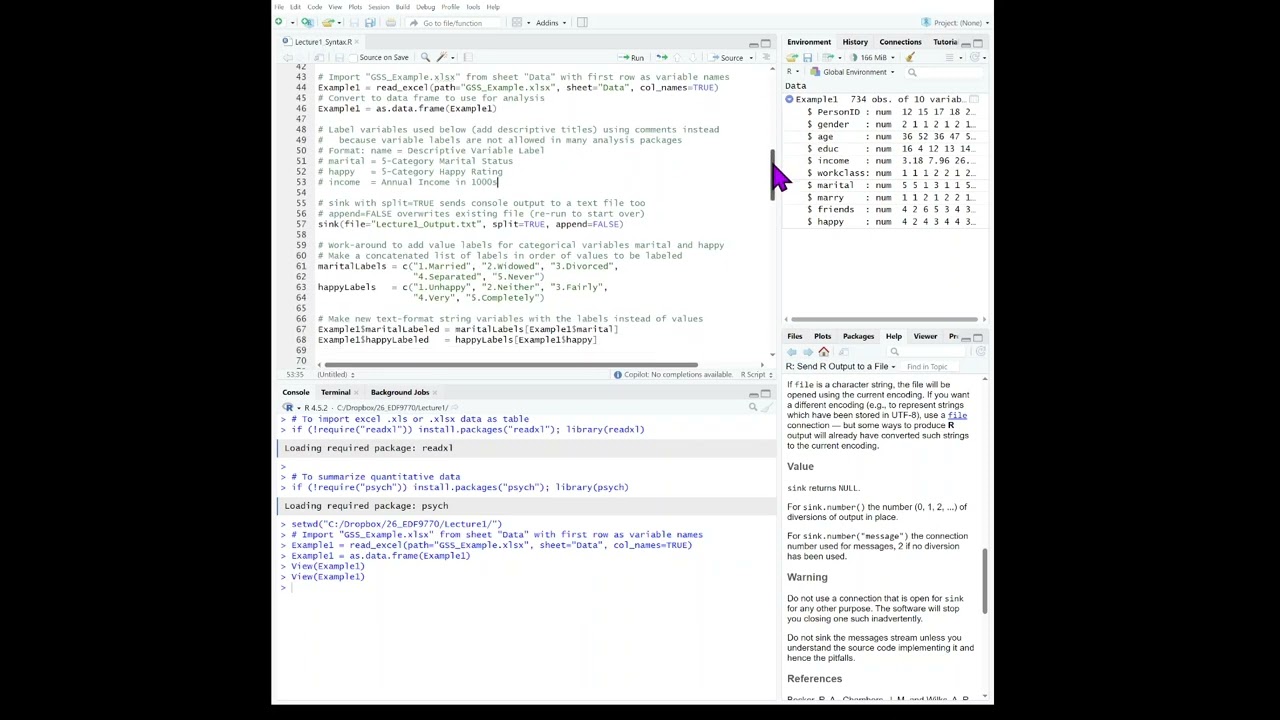Switch to the Terminal tab
This screenshot has width=1280, height=720.
[x=335, y=392]
